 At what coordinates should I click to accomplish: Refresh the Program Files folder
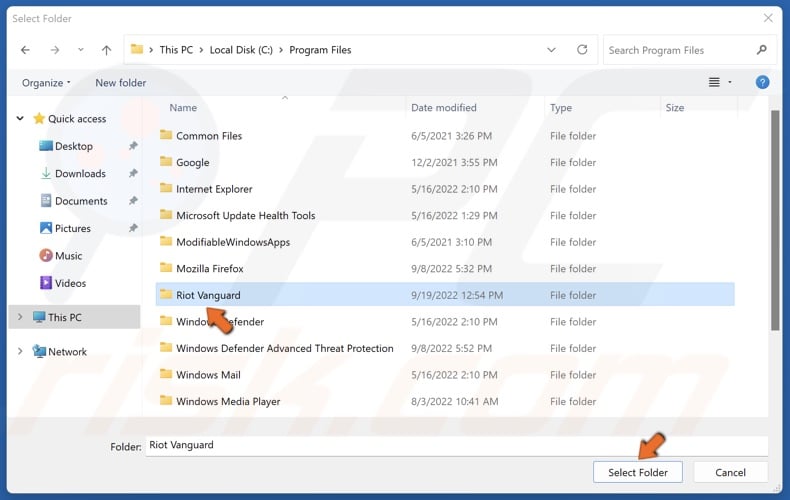[582, 50]
